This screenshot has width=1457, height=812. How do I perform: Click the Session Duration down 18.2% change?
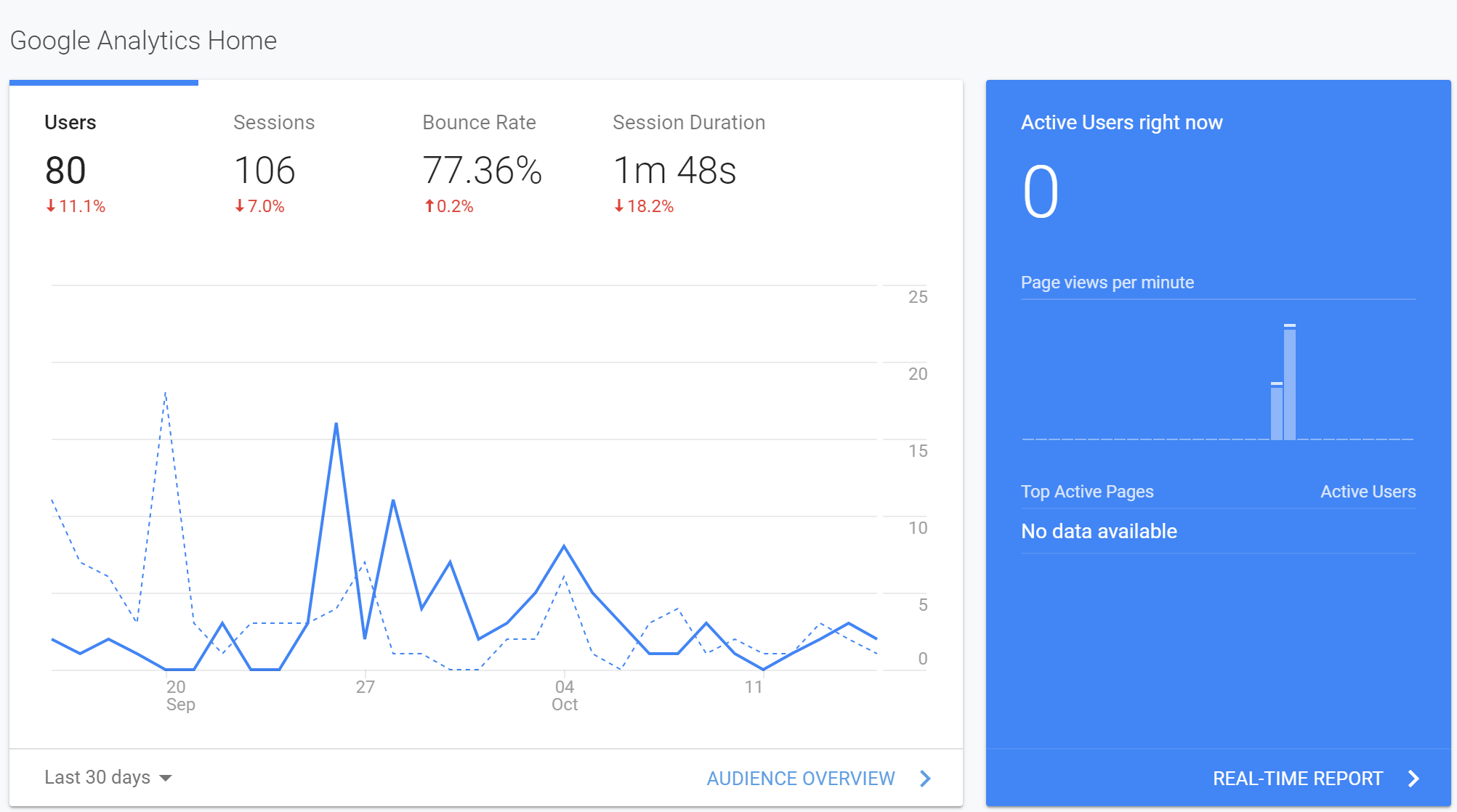[x=644, y=206]
